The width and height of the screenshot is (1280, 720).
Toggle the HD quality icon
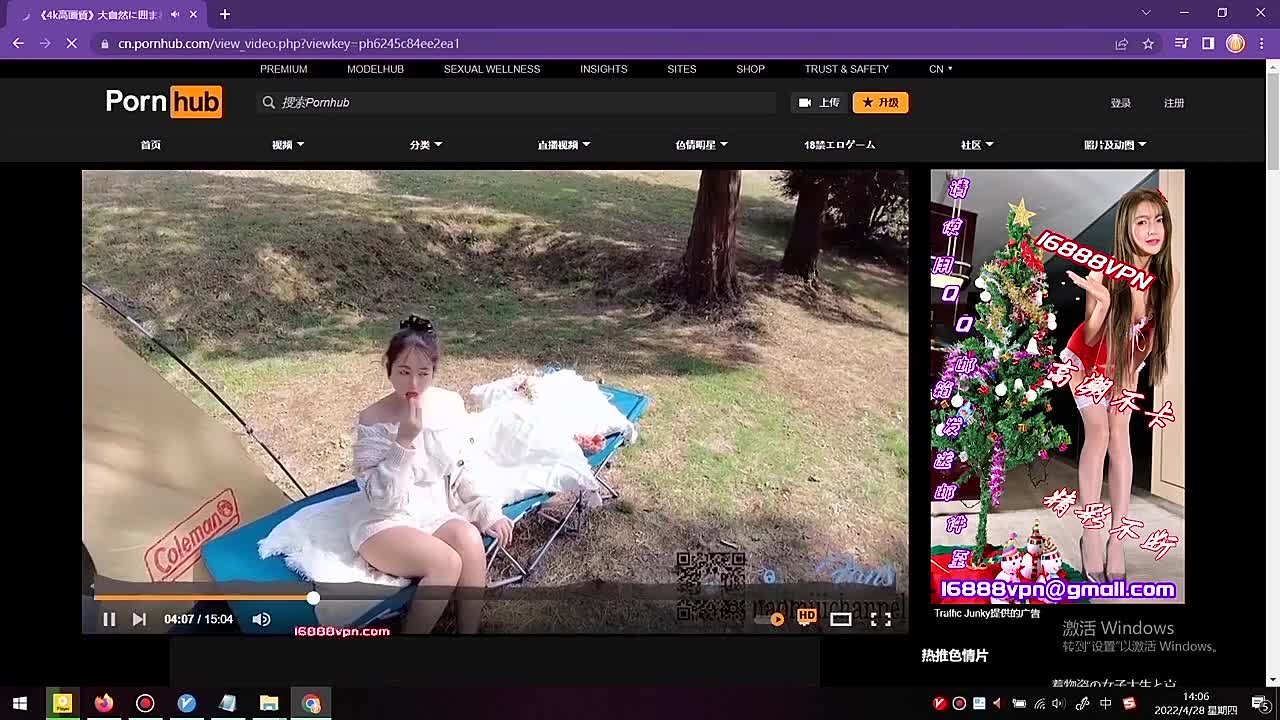pyautogui.click(x=806, y=618)
